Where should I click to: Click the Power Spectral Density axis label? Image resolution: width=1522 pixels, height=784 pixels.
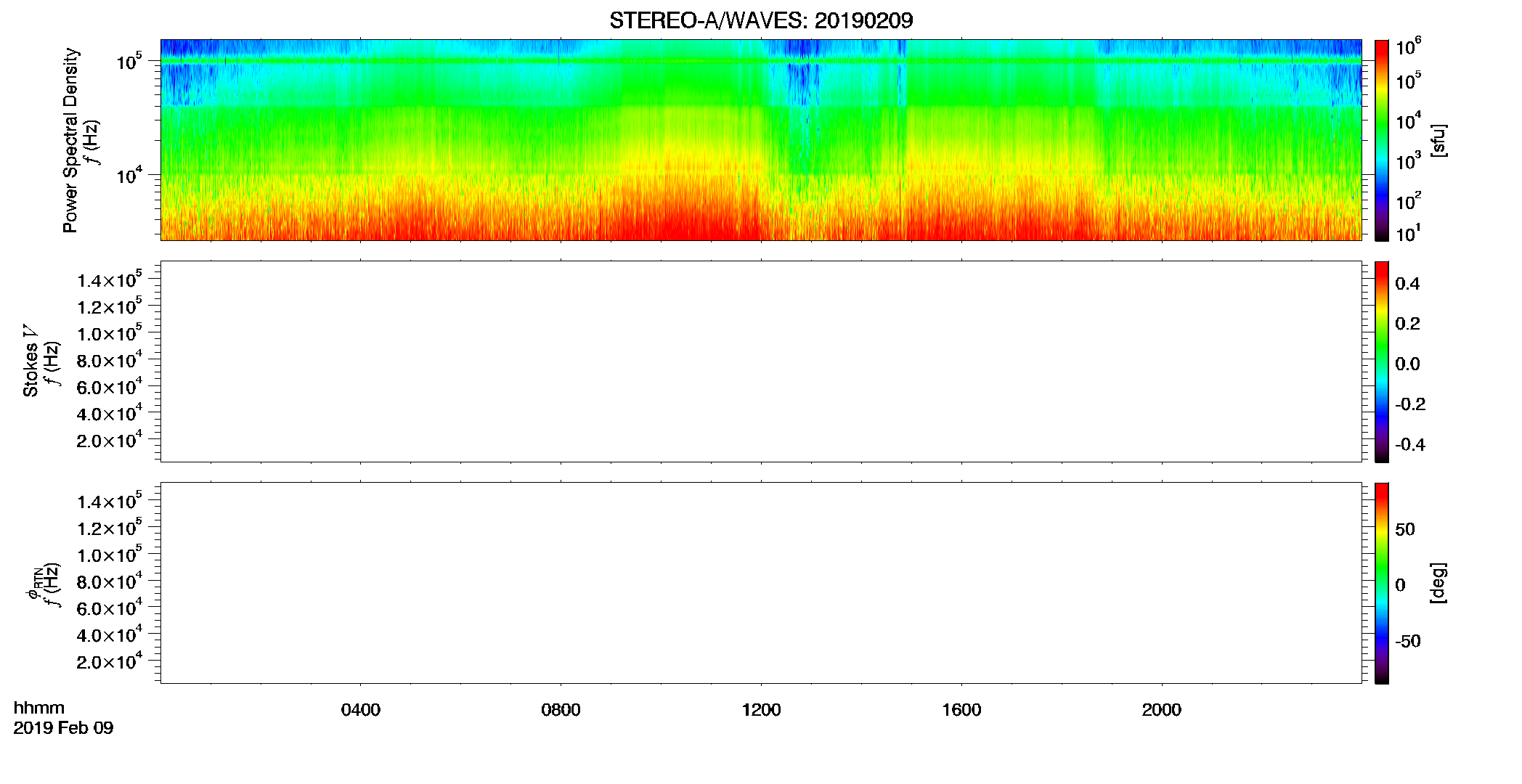70,140
